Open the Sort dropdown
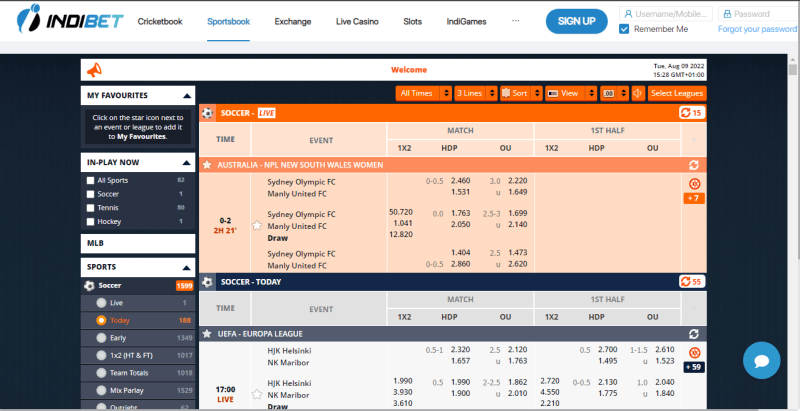Screen dimensions: 800x411 [x=521, y=93]
